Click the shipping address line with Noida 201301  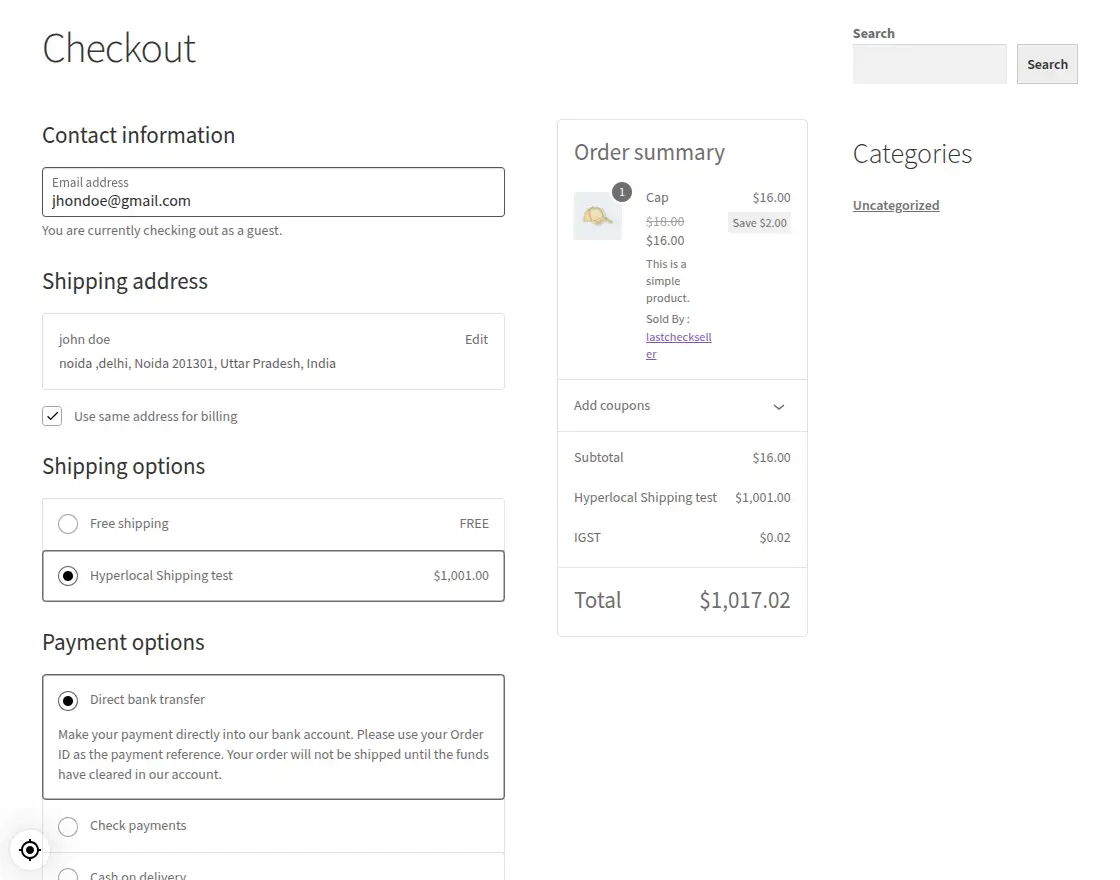coord(197,364)
